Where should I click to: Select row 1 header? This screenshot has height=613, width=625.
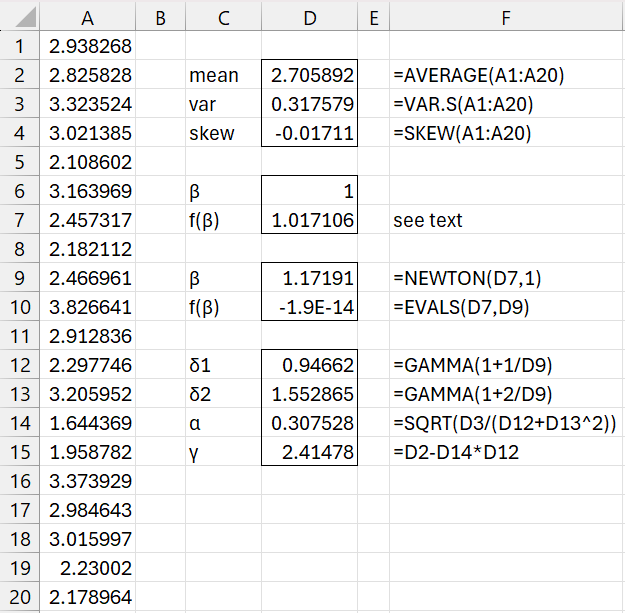[18, 45]
